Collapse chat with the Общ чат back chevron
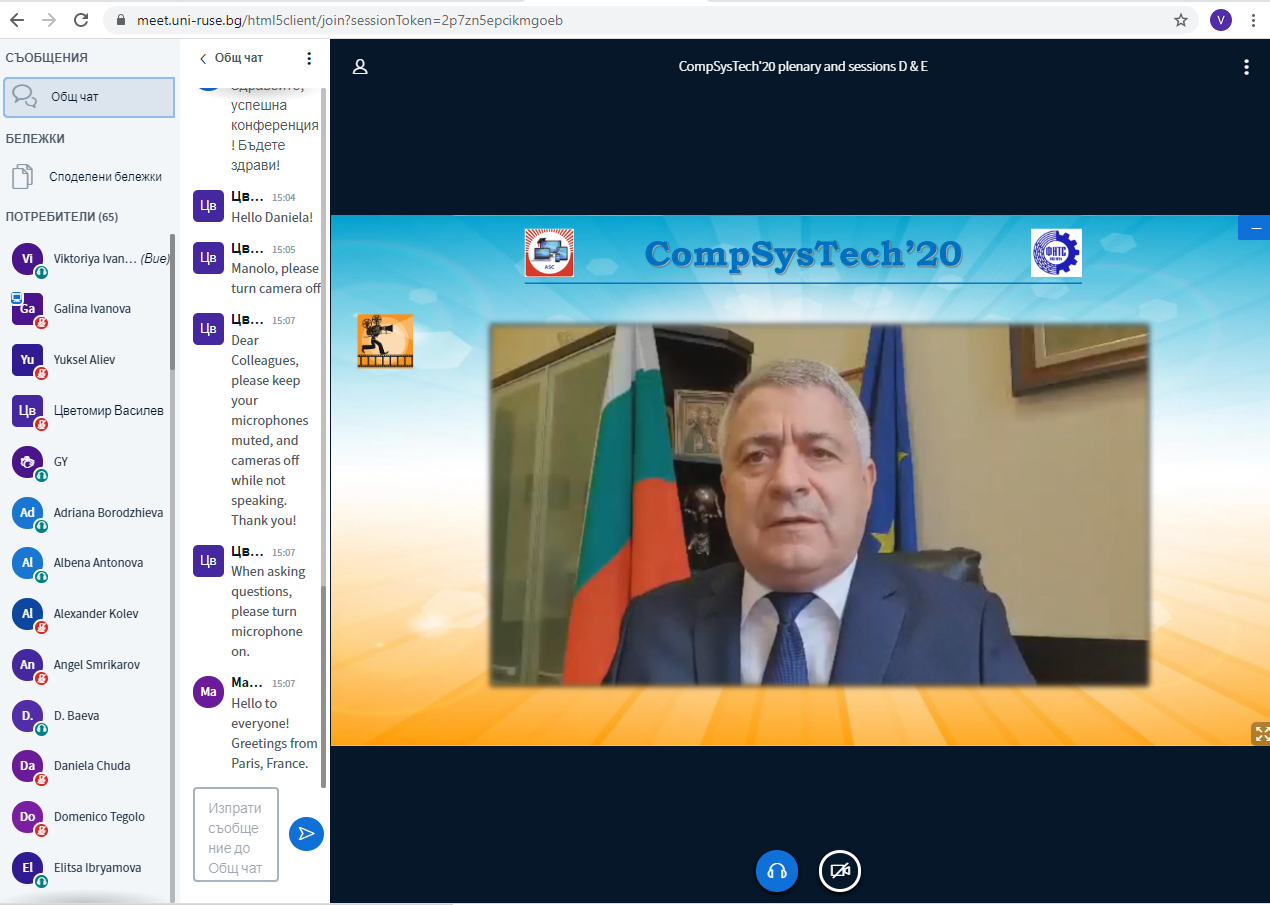Screen dimensions: 1270x905 click(204, 58)
